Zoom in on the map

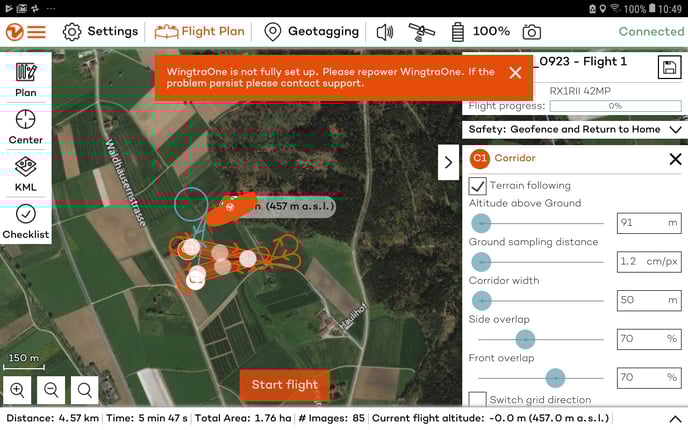[18, 390]
